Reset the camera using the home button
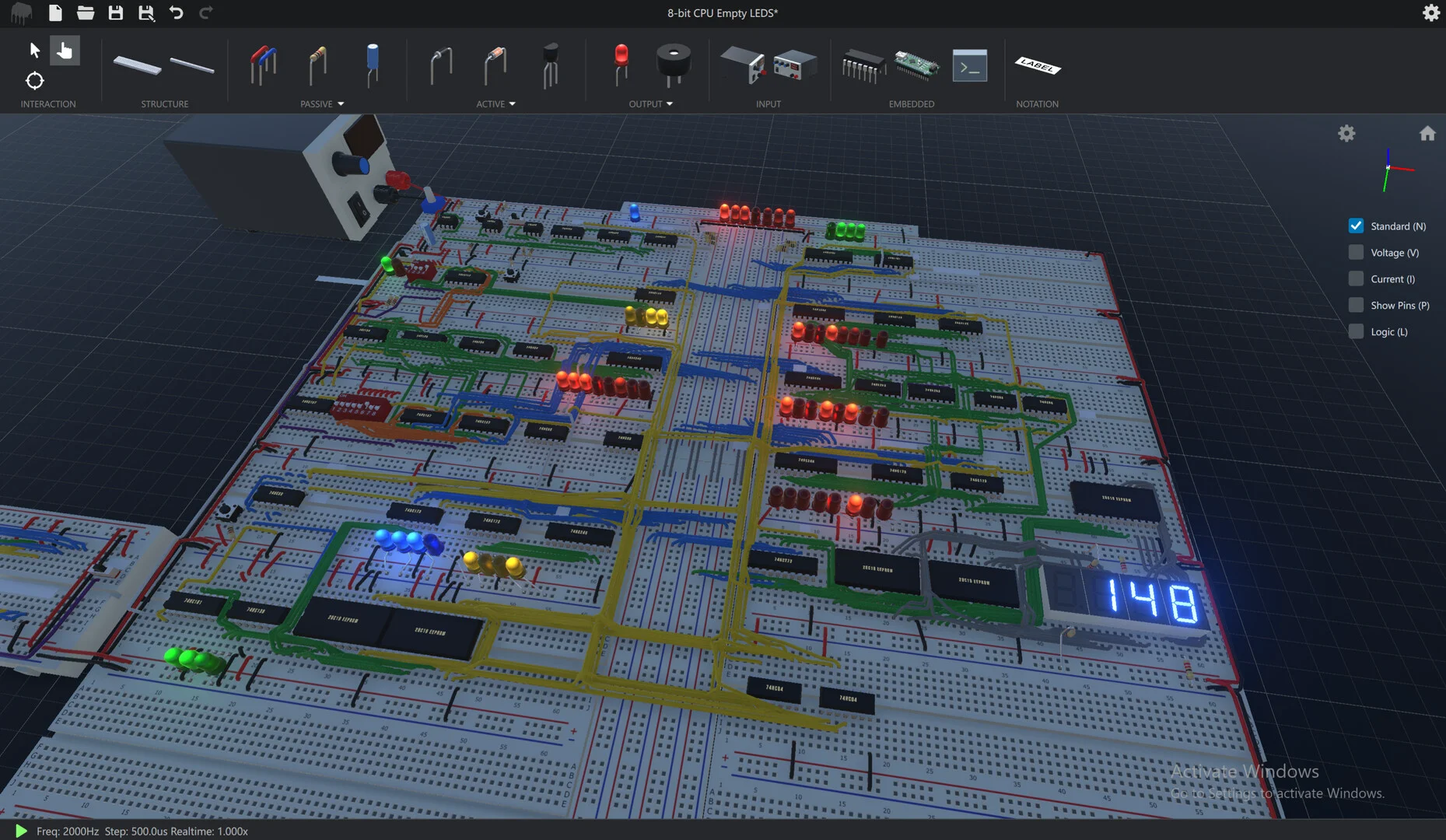The height and width of the screenshot is (840, 1446). click(1428, 133)
